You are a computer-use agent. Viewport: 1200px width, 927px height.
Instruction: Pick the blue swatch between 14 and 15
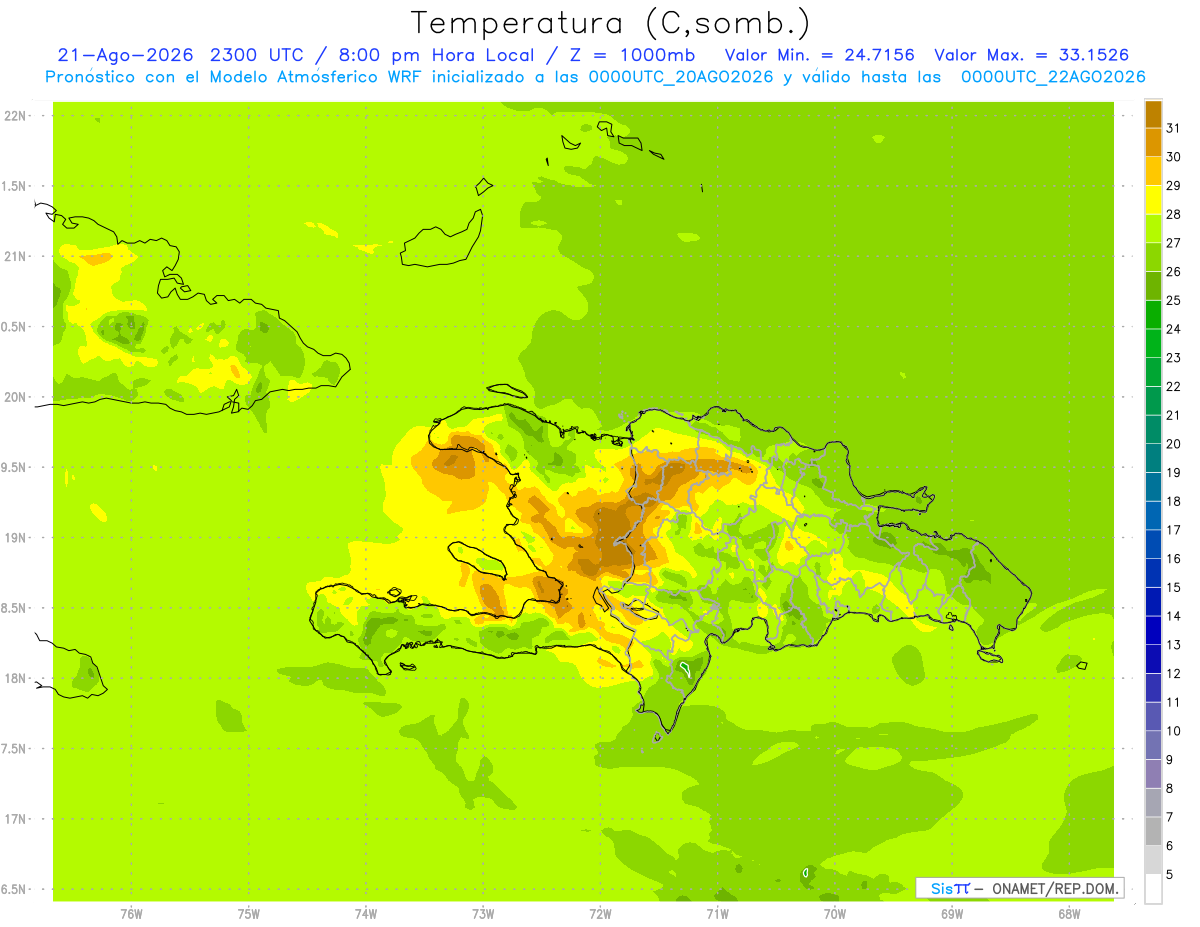point(1153,602)
